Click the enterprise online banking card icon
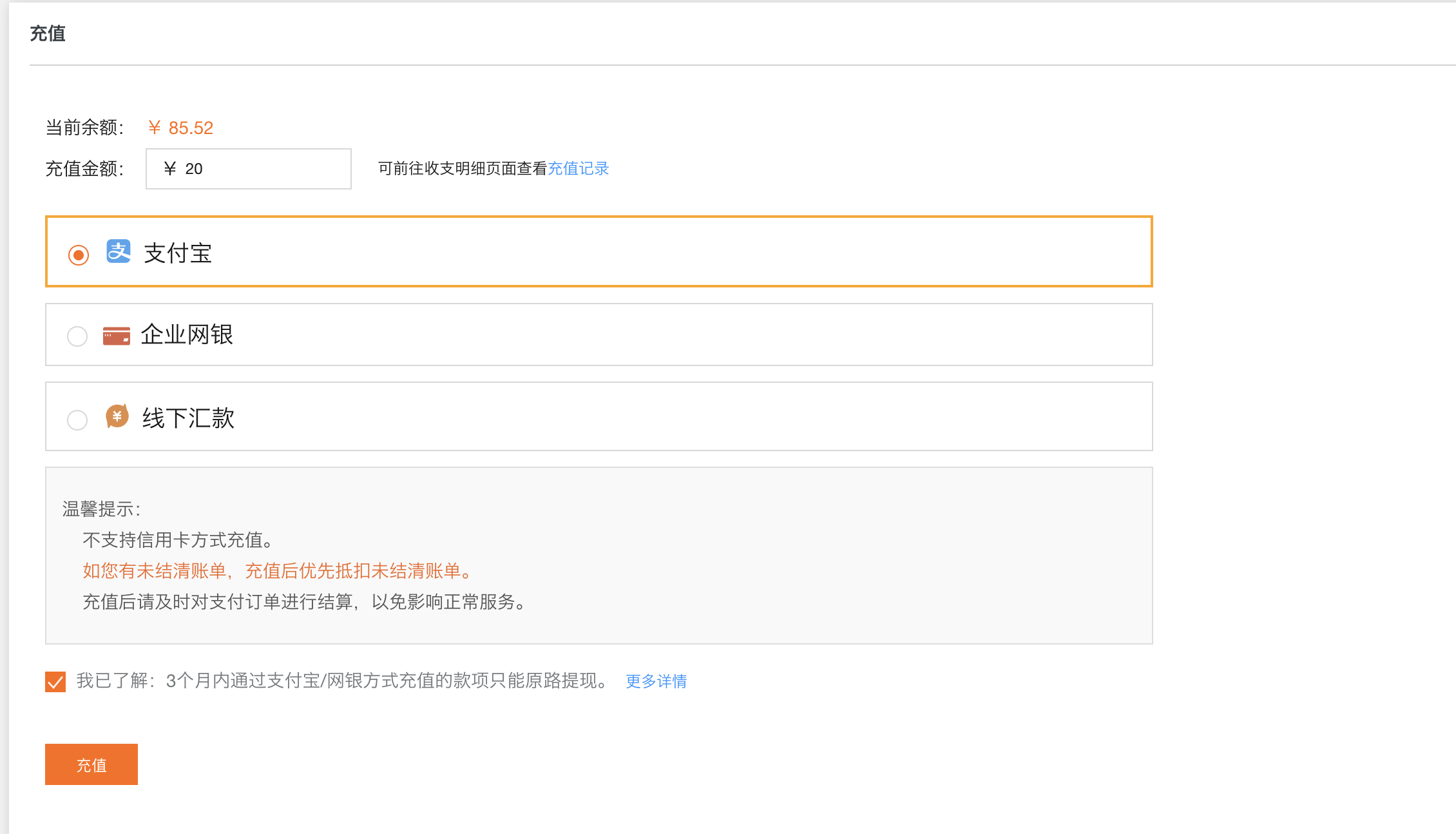1456x834 pixels. (117, 336)
